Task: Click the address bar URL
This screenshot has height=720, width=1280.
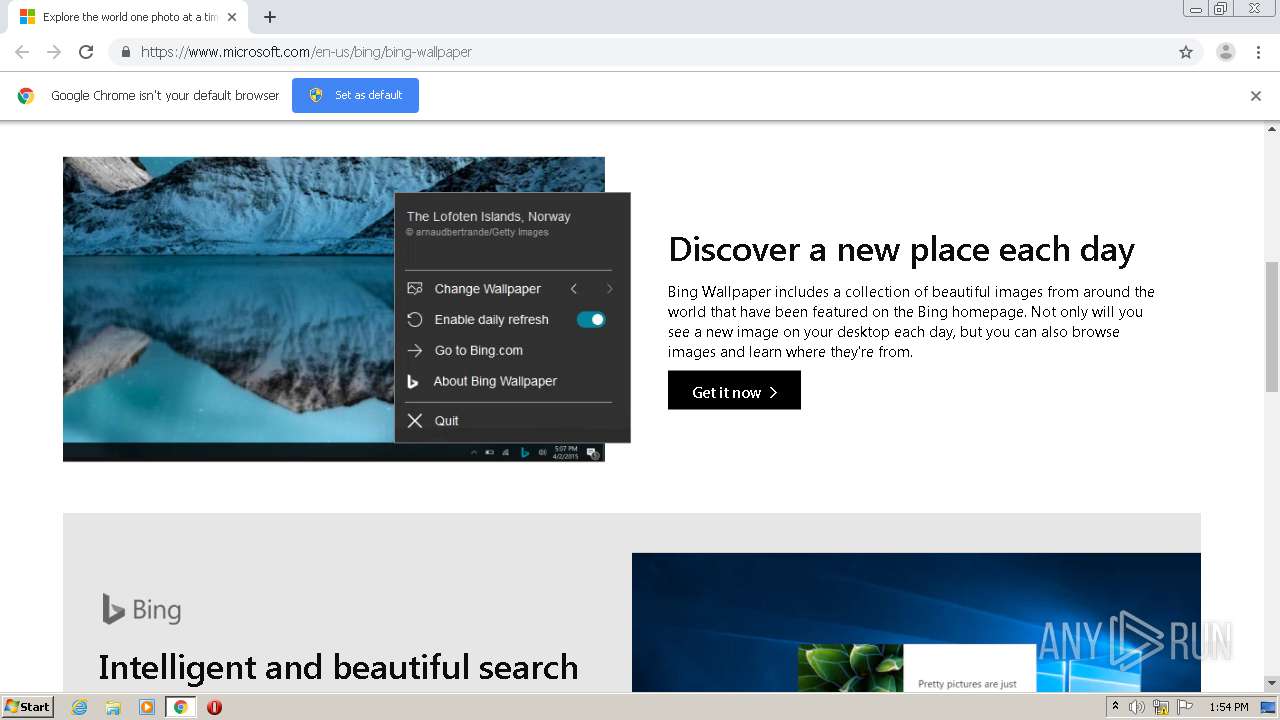Action: [306, 52]
